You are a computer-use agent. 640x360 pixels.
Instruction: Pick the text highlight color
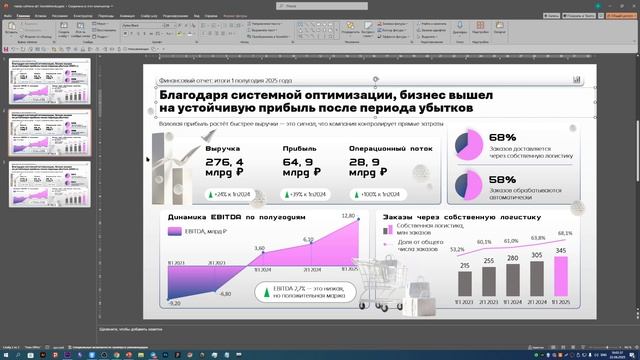180,33
